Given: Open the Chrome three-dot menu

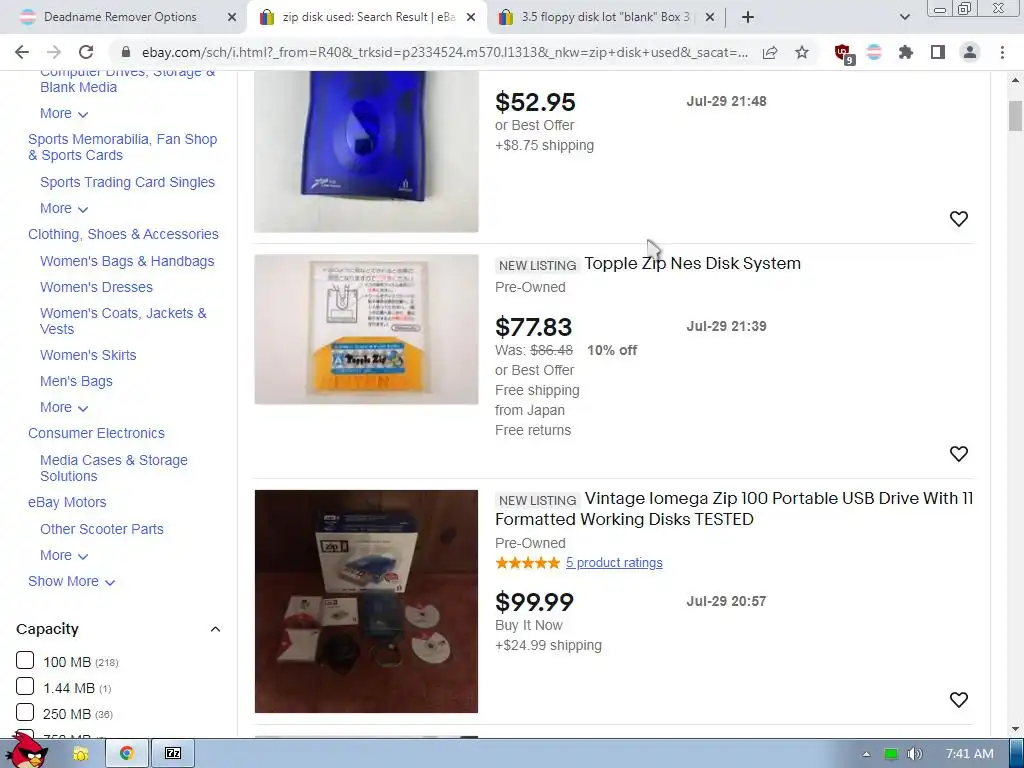Looking at the screenshot, I should (1002, 52).
